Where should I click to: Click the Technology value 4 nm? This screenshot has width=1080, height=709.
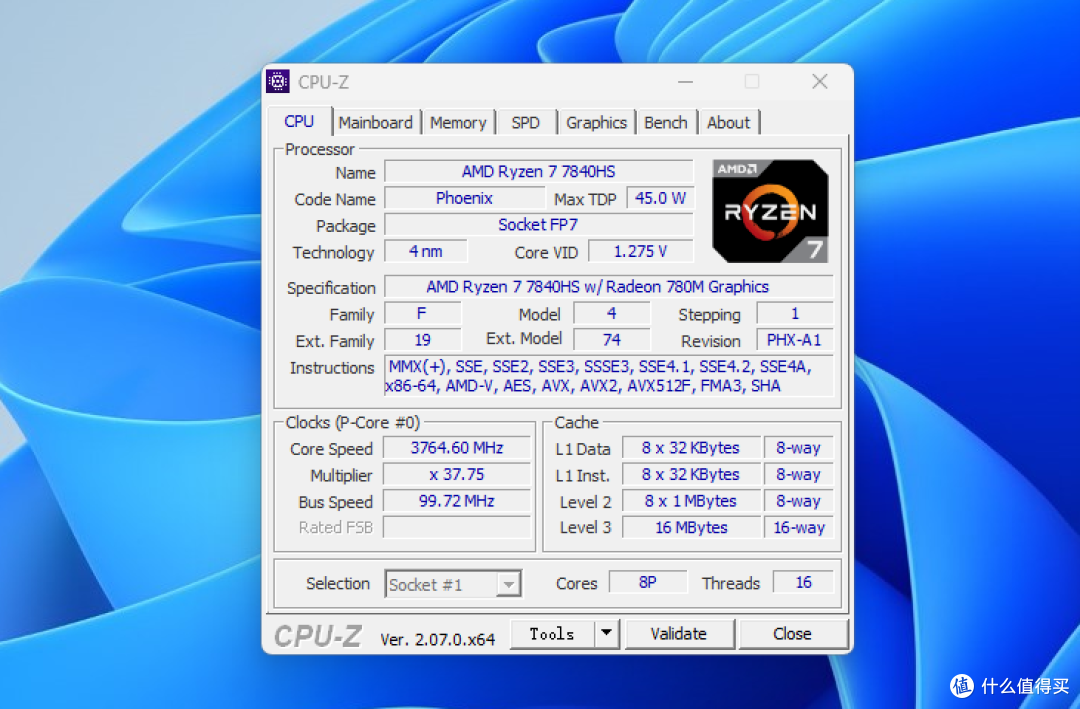[x=426, y=251]
